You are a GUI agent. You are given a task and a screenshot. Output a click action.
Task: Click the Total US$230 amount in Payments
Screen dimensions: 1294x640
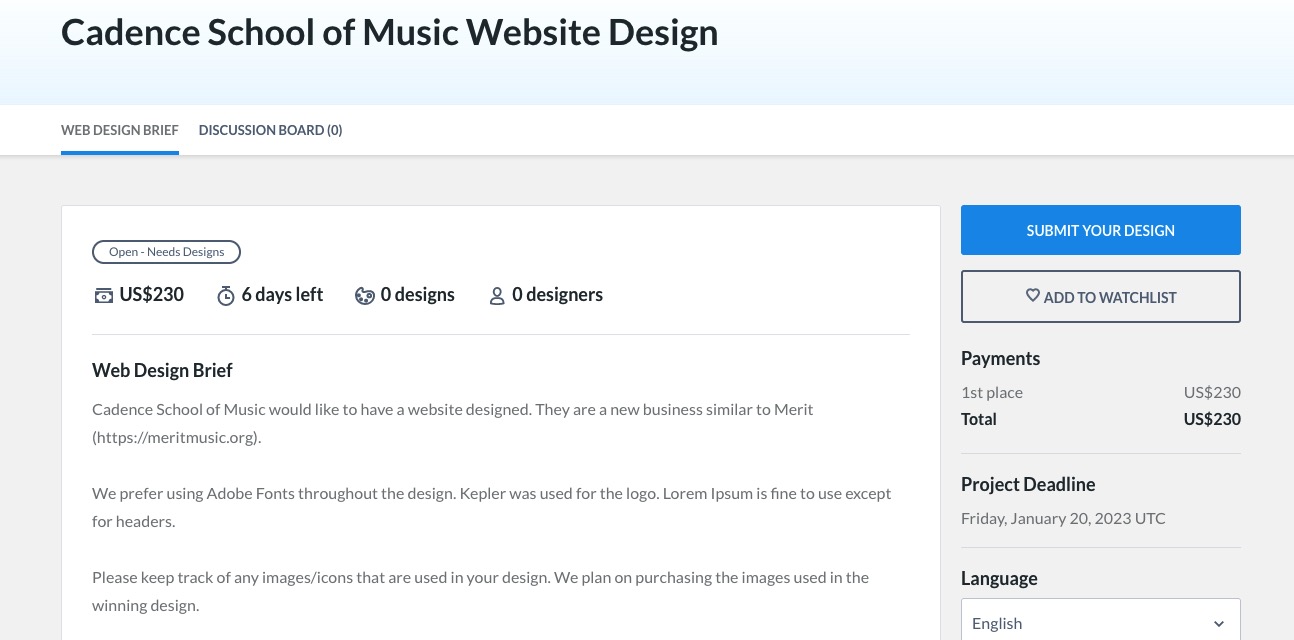[1212, 419]
